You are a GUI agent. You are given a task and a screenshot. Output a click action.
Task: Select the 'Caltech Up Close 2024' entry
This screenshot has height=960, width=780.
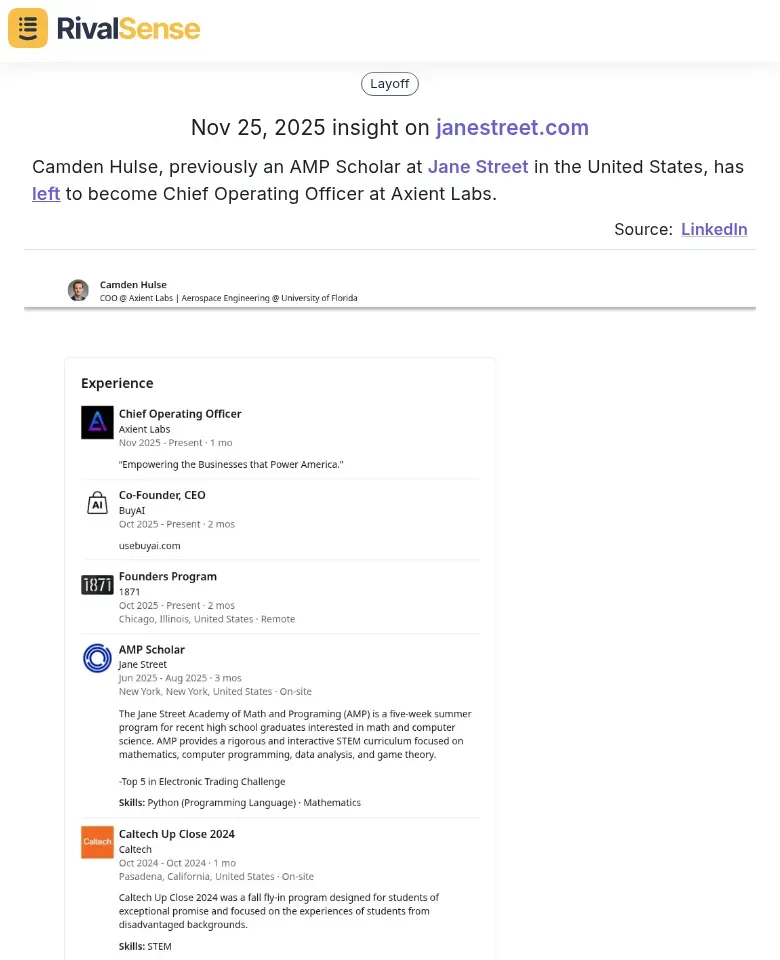177,833
